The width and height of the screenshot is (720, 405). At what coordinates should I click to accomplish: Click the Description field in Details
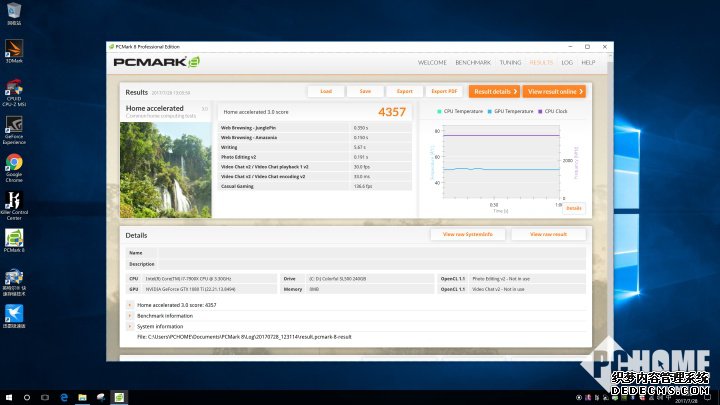[x=371, y=264]
